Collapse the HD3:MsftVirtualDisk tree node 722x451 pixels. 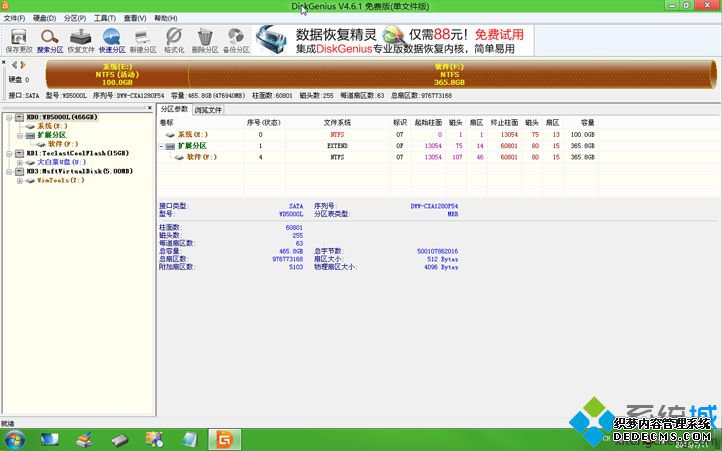[9, 171]
